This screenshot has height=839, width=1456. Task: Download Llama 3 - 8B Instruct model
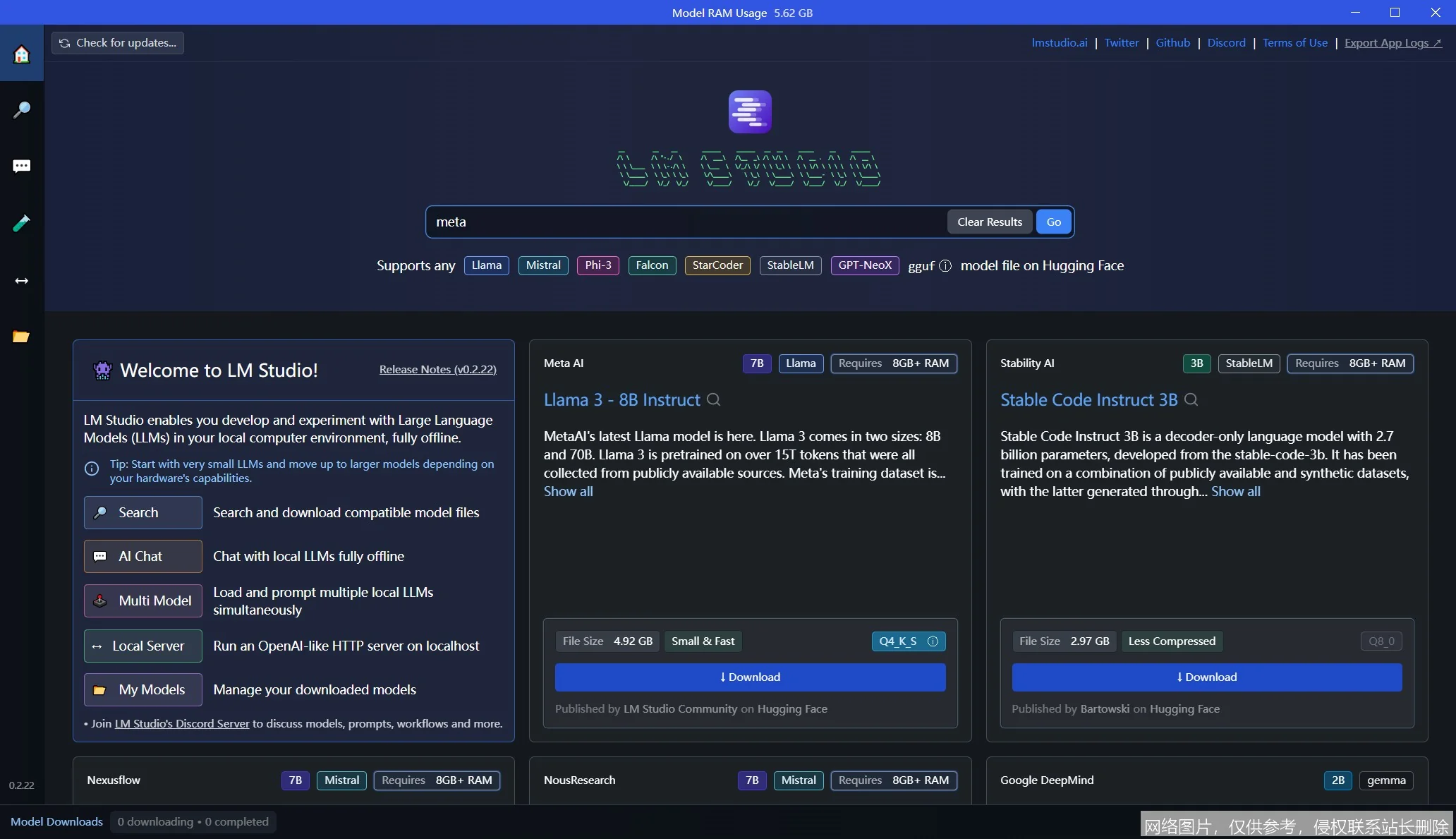751,677
